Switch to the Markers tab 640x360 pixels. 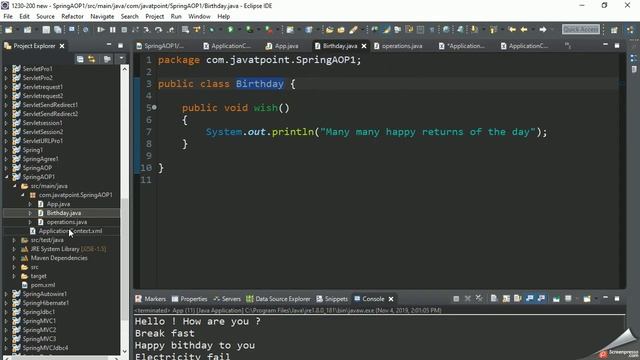click(x=151, y=299)
